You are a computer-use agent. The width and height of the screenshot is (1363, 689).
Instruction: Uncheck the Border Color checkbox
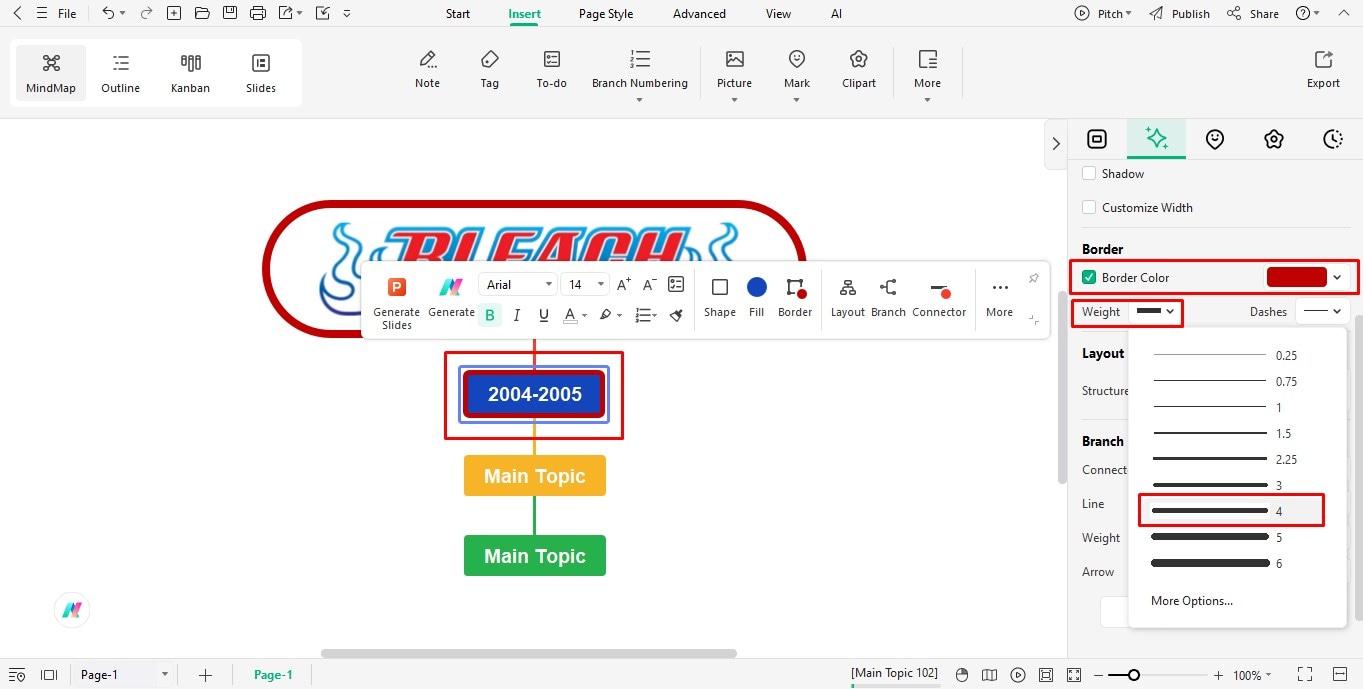(x=1089, y=277)
